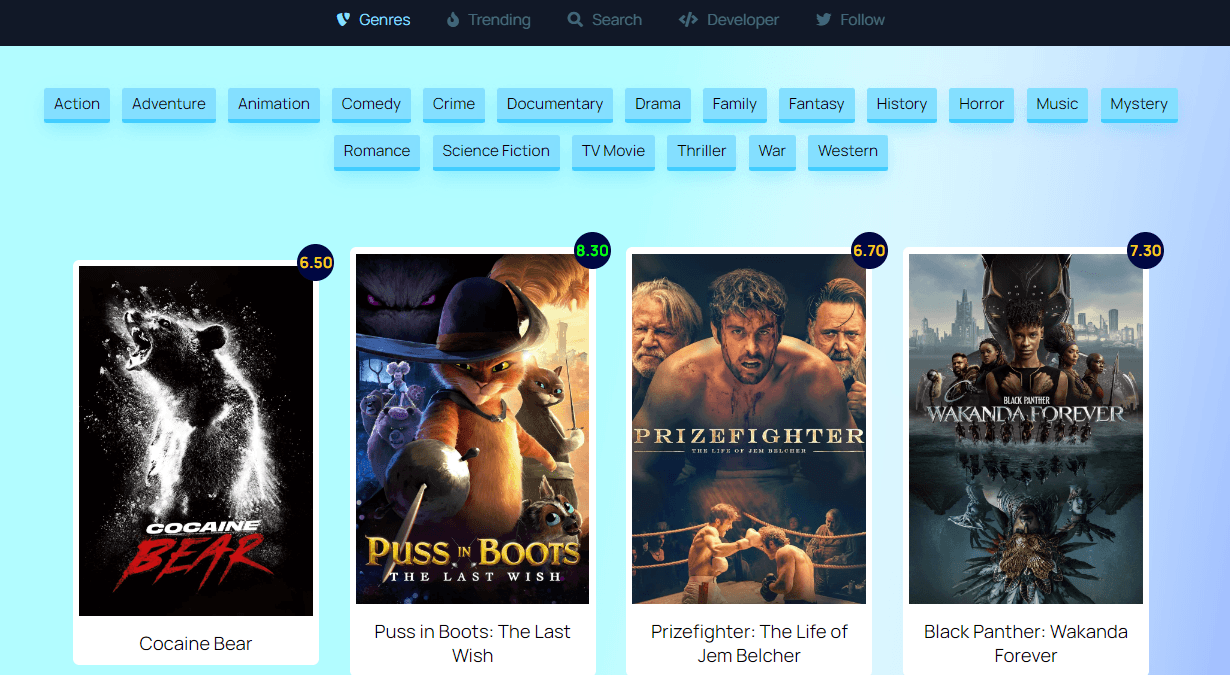Select the Western genre

pos(847,151)
